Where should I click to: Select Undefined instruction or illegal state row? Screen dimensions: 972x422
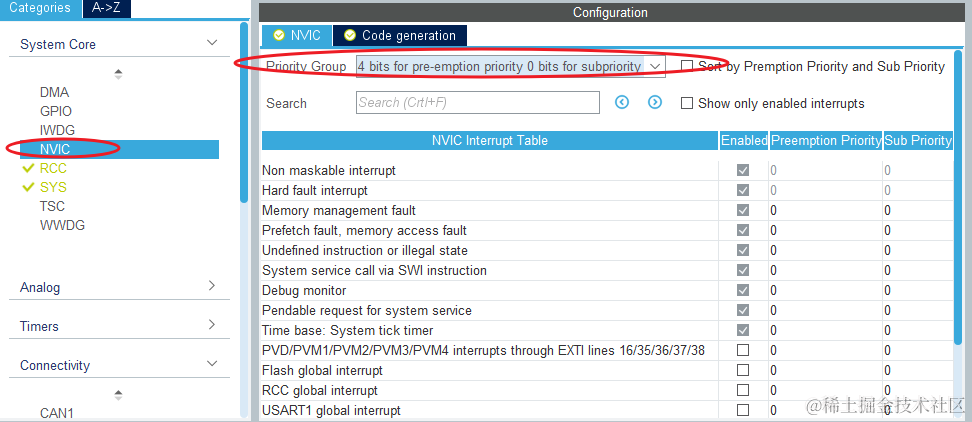(608, 250)
